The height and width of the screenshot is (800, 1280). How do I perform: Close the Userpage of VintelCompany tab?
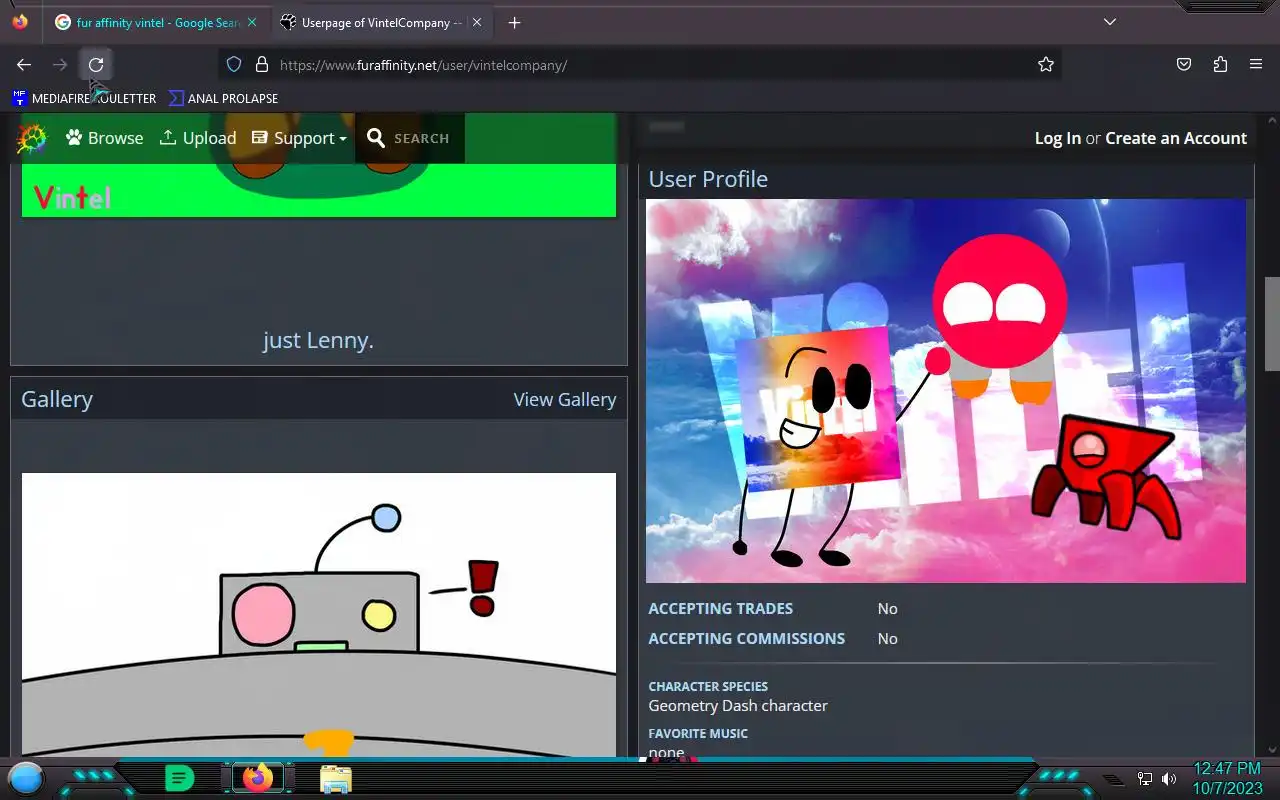click(476, 22)
